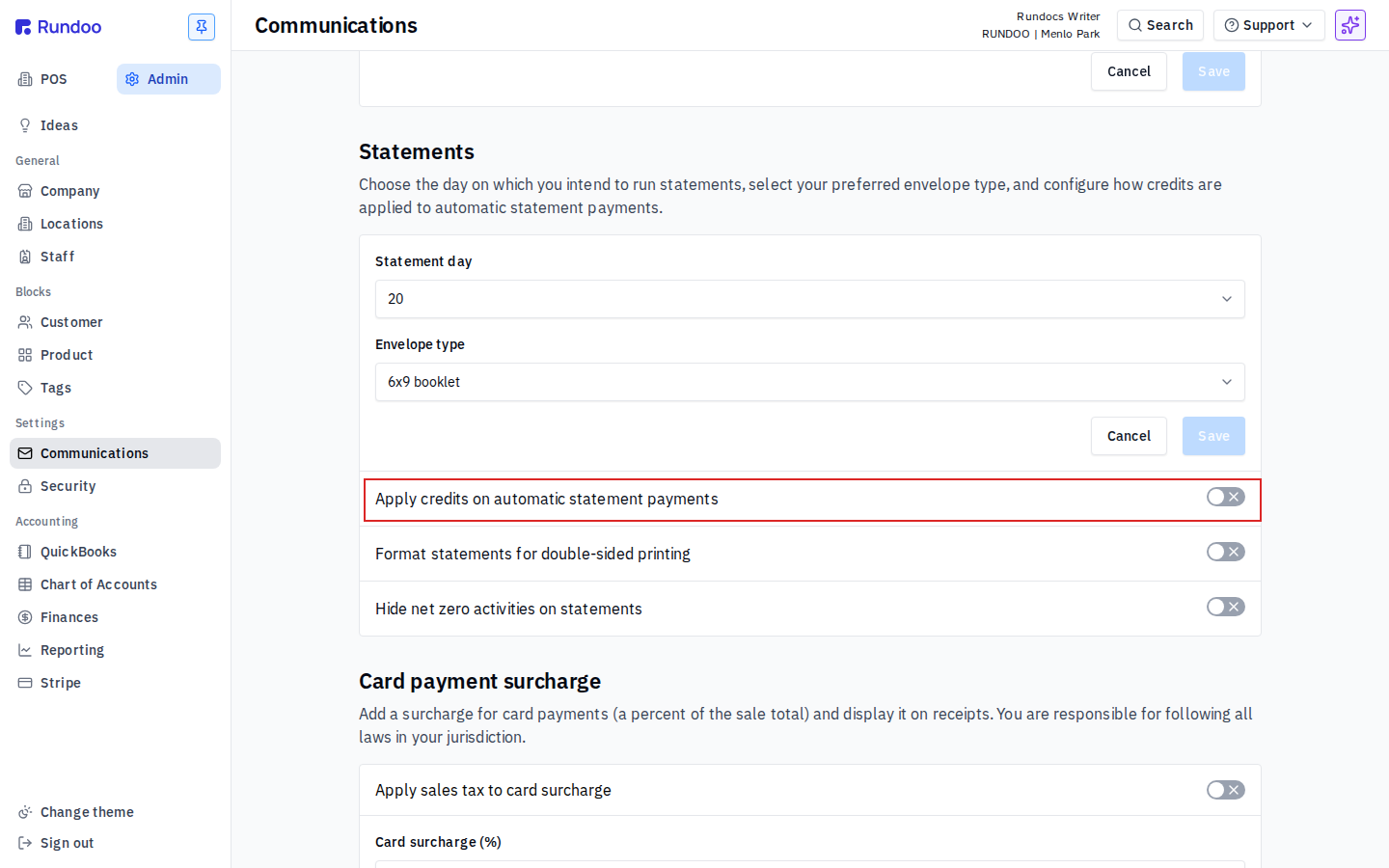The image size is (1389, 868).
Task: Click Change theme text
Action: point(87,812)
